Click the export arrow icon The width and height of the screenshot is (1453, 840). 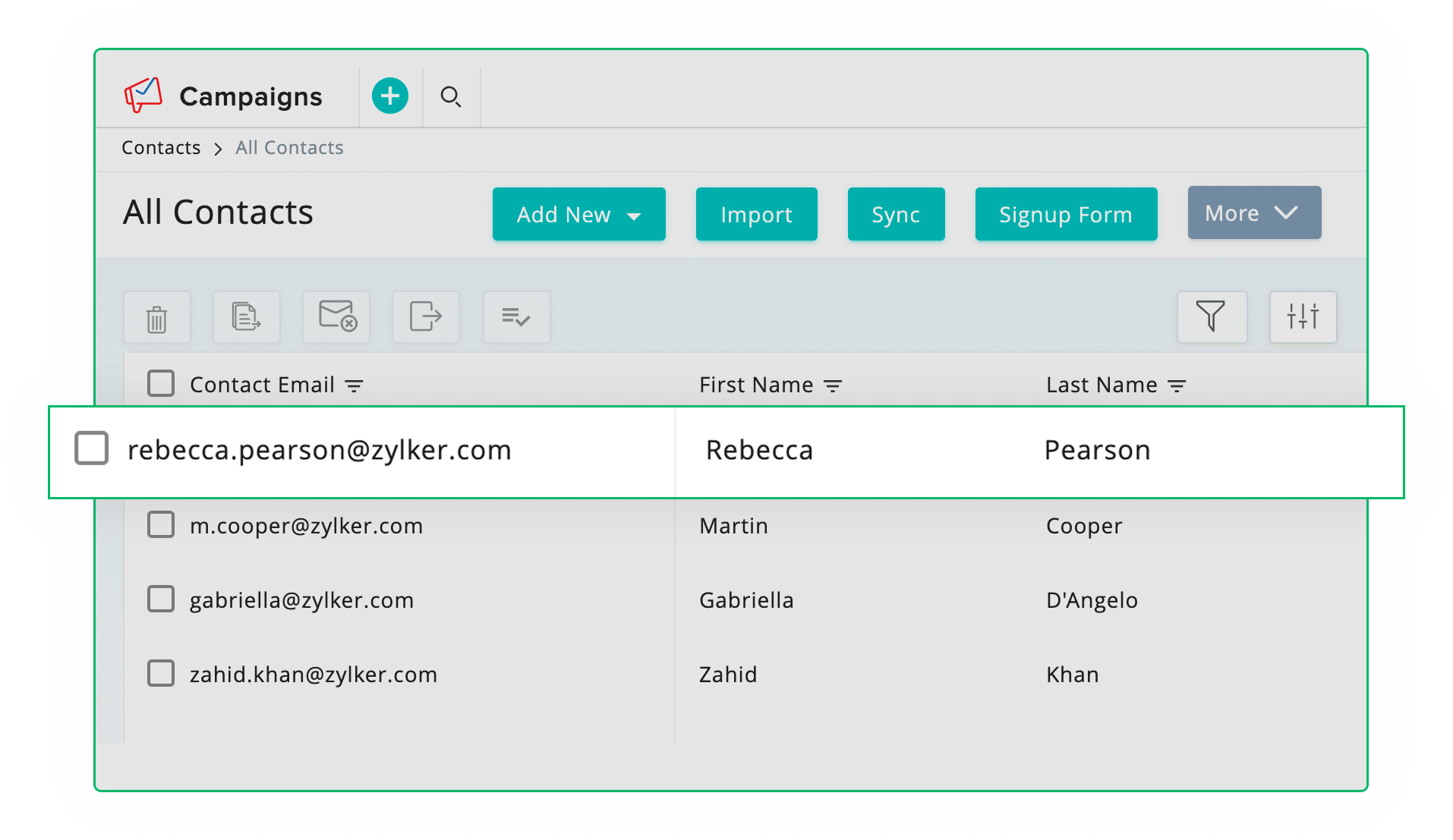(426, 317)
